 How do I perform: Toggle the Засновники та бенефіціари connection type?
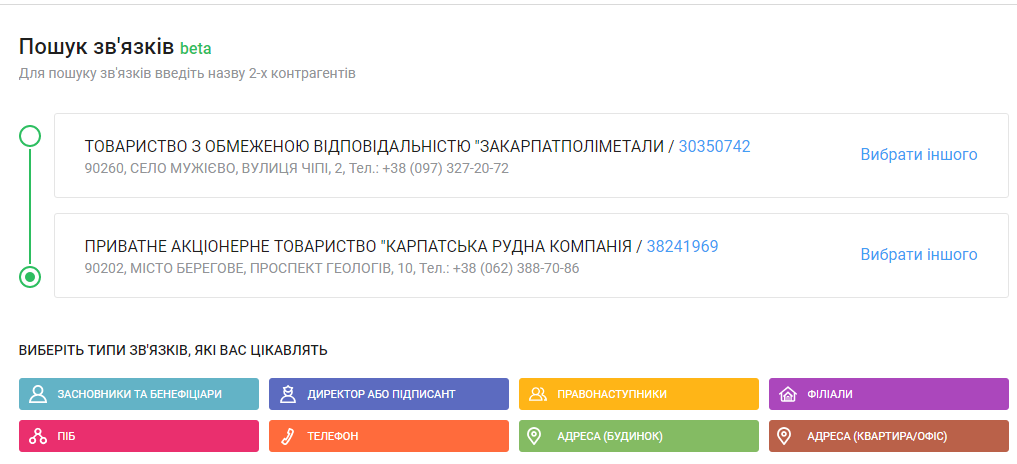point(139,394)
